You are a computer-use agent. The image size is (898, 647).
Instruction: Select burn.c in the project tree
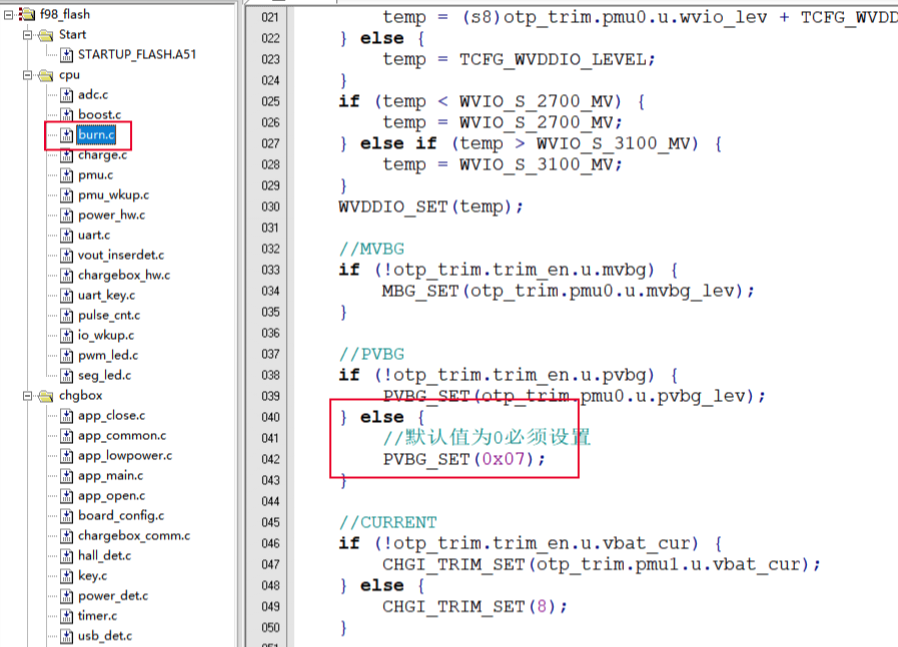pos(96,135)
